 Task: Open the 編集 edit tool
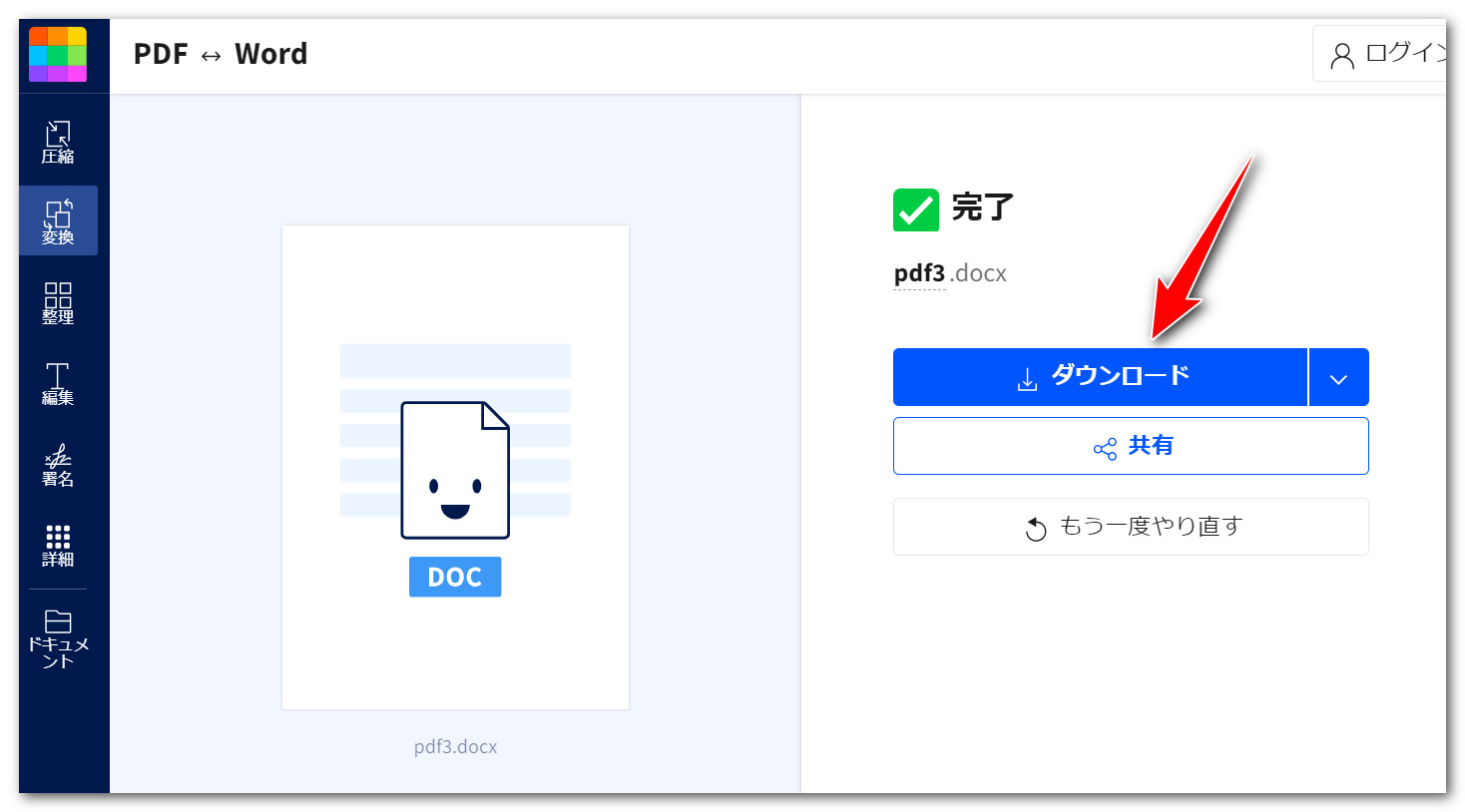pos(58,383)
